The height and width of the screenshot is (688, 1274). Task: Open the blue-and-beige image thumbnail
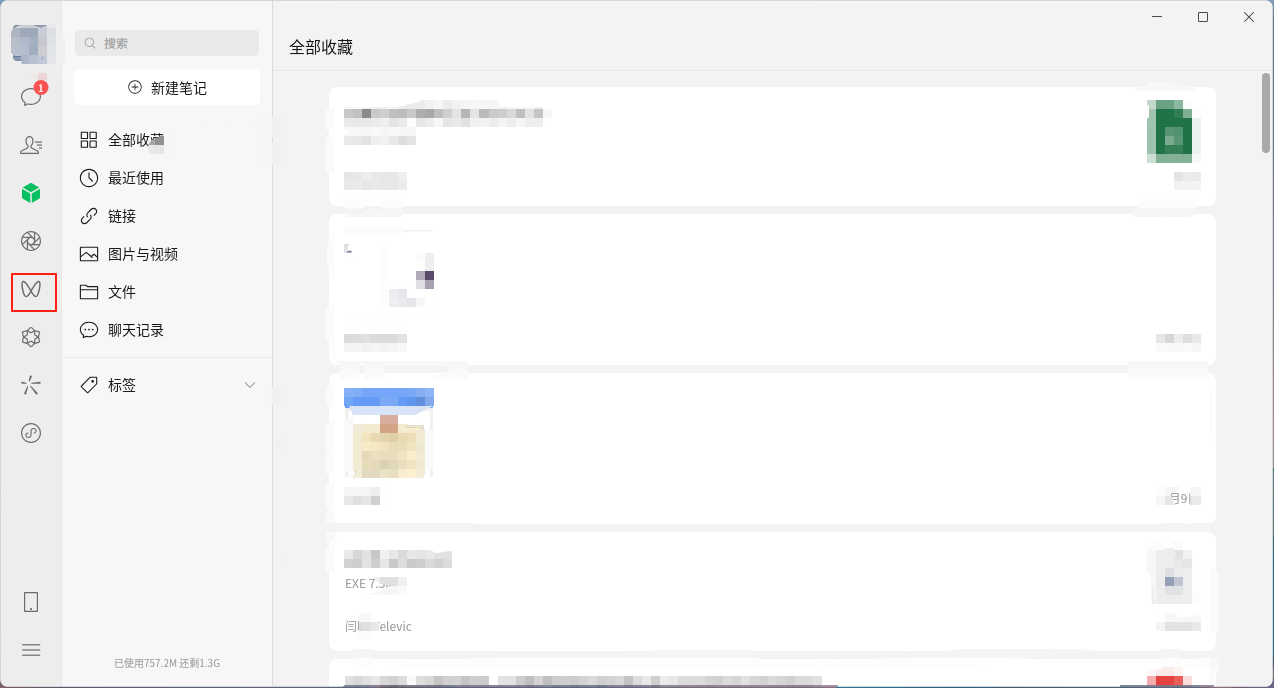(389, 432)
